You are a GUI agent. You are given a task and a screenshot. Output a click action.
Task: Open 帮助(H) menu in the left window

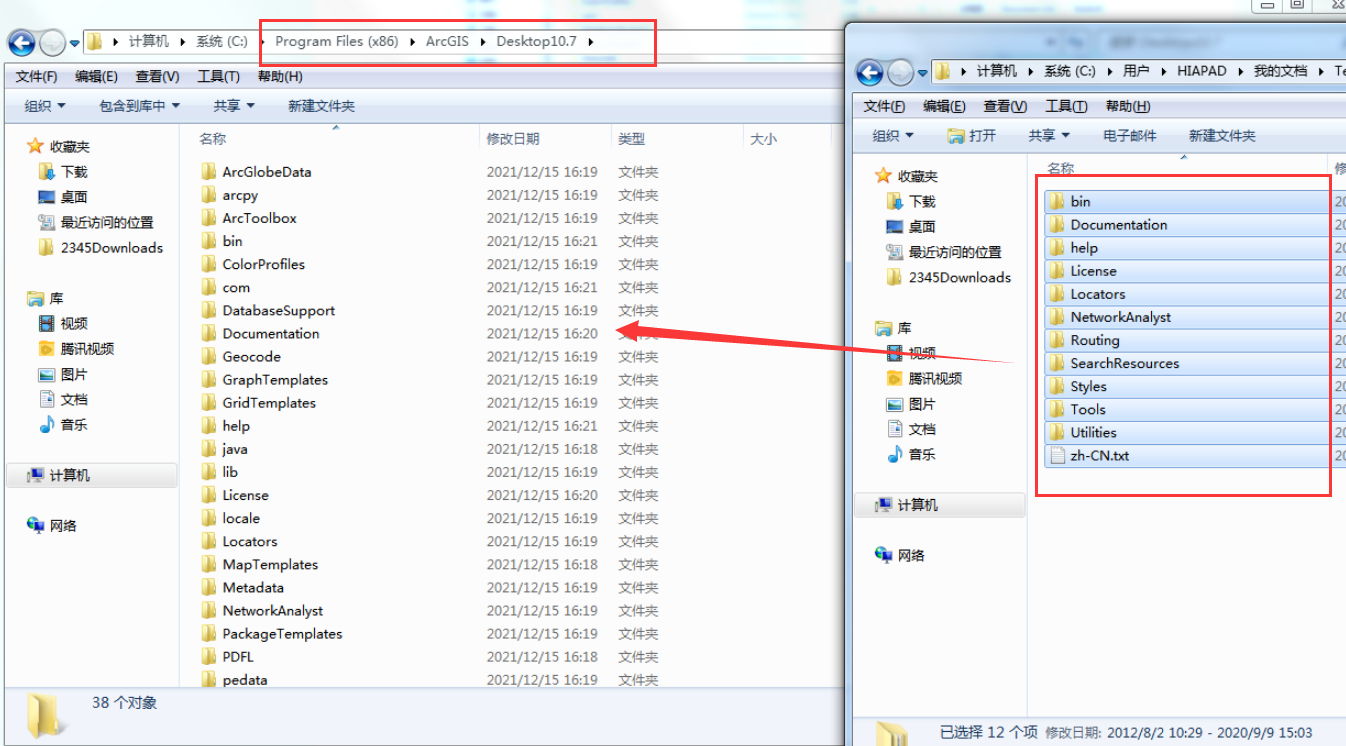280,77
